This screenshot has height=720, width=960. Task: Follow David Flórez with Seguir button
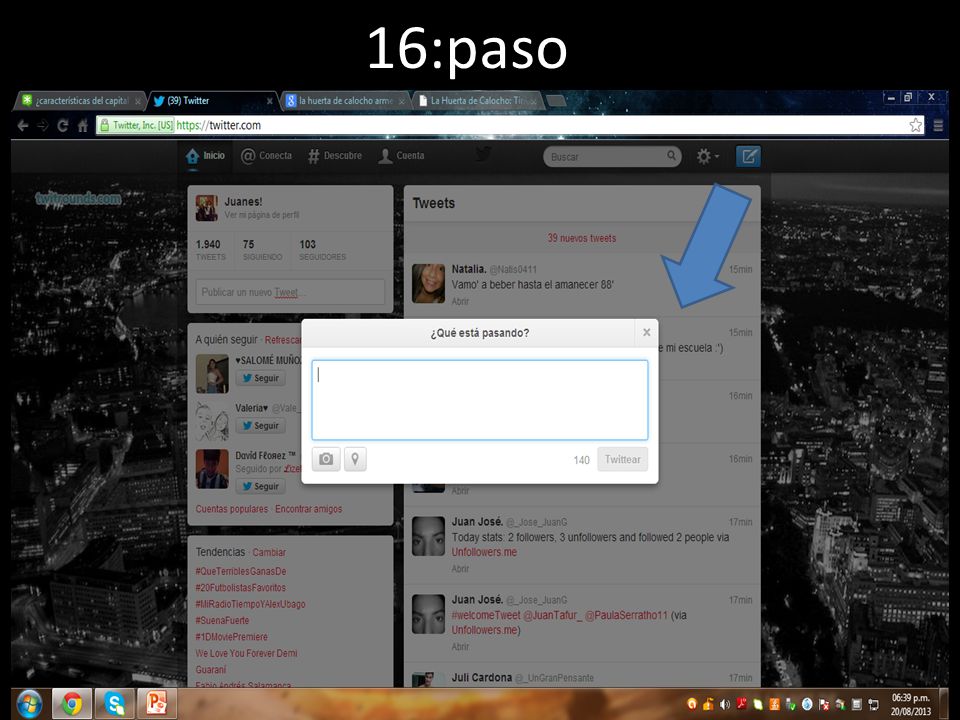click(260, 486)
